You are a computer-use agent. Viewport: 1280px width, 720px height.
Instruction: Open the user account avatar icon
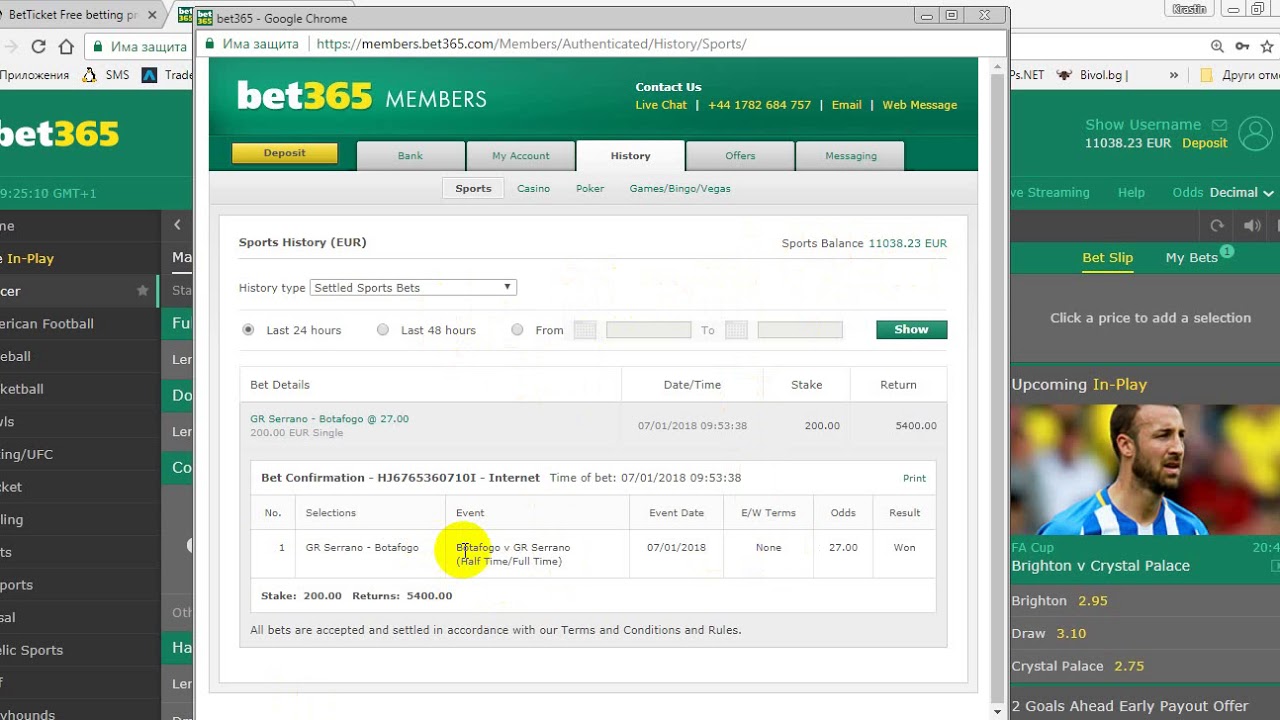1254,133
